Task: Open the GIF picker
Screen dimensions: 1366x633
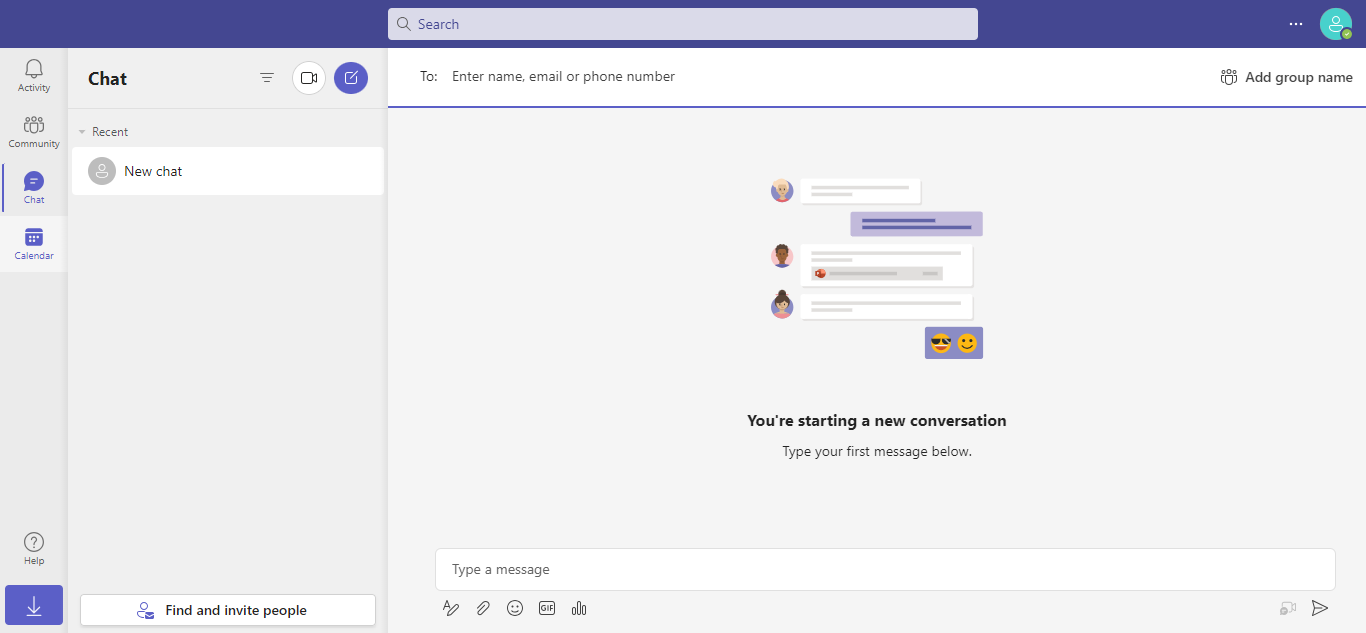Action: point(547,608)
